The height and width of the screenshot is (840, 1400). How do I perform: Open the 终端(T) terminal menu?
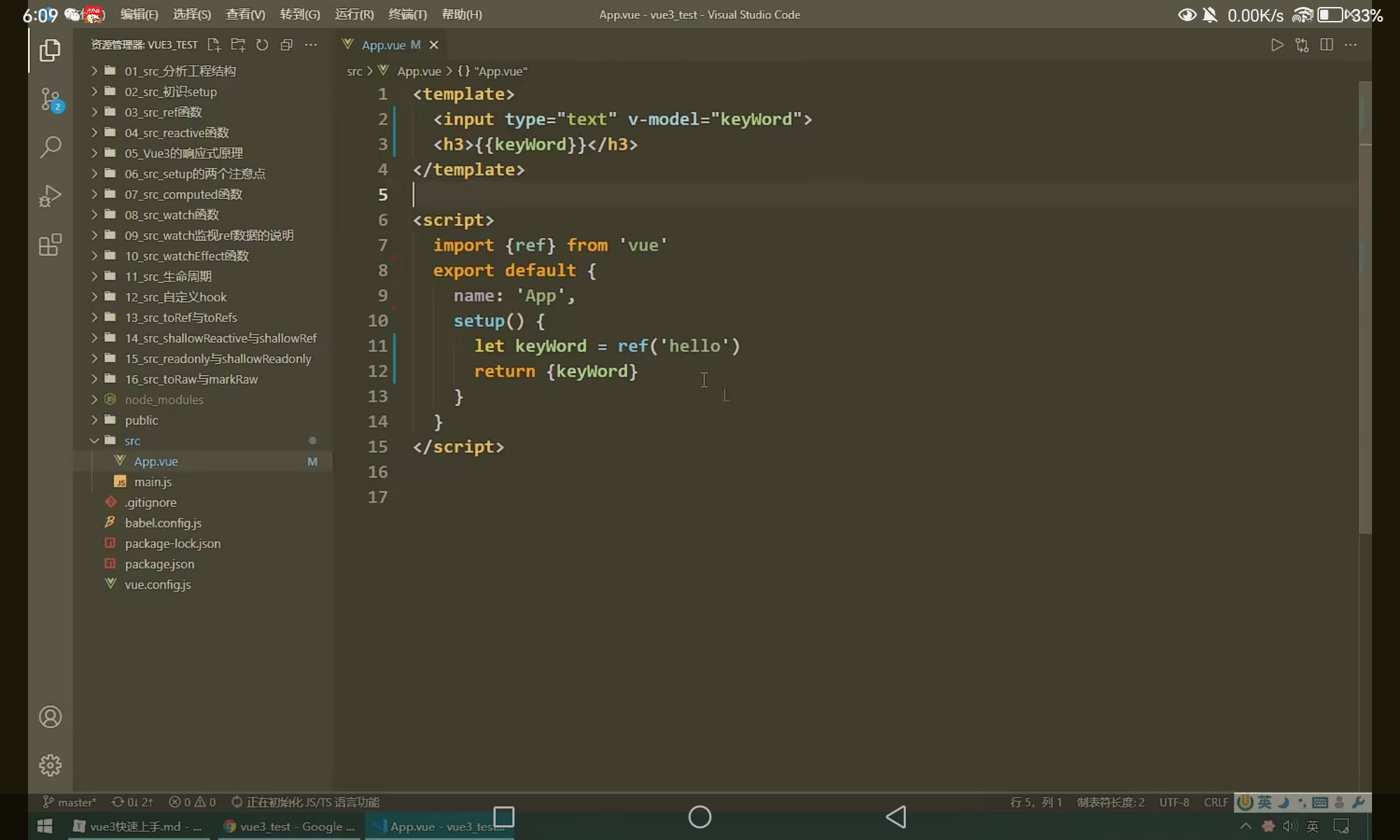(x=407, y=15)
